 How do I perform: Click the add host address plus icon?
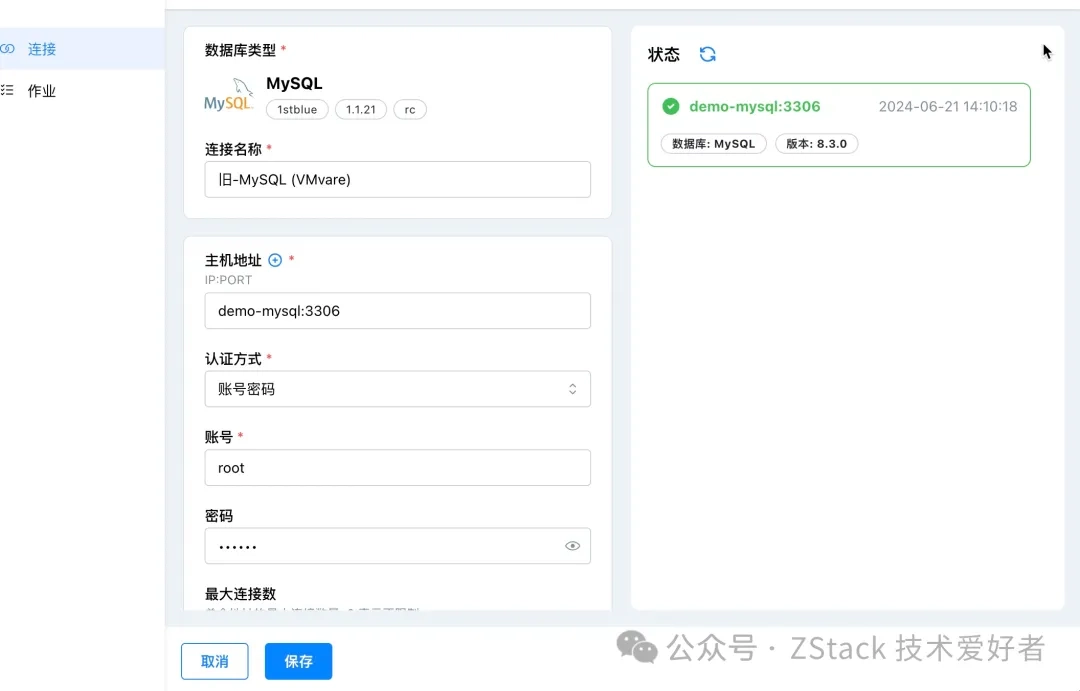pos(275,260)
